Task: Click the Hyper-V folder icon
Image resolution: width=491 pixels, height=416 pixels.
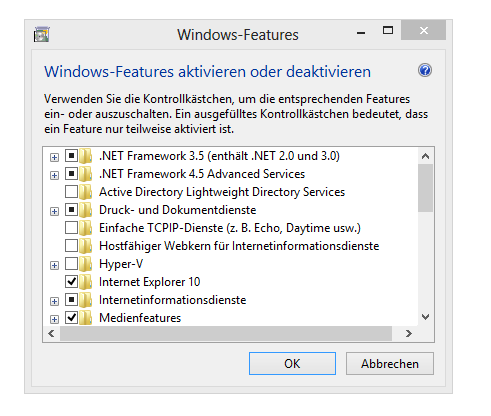Action: (x=86, y=264)
